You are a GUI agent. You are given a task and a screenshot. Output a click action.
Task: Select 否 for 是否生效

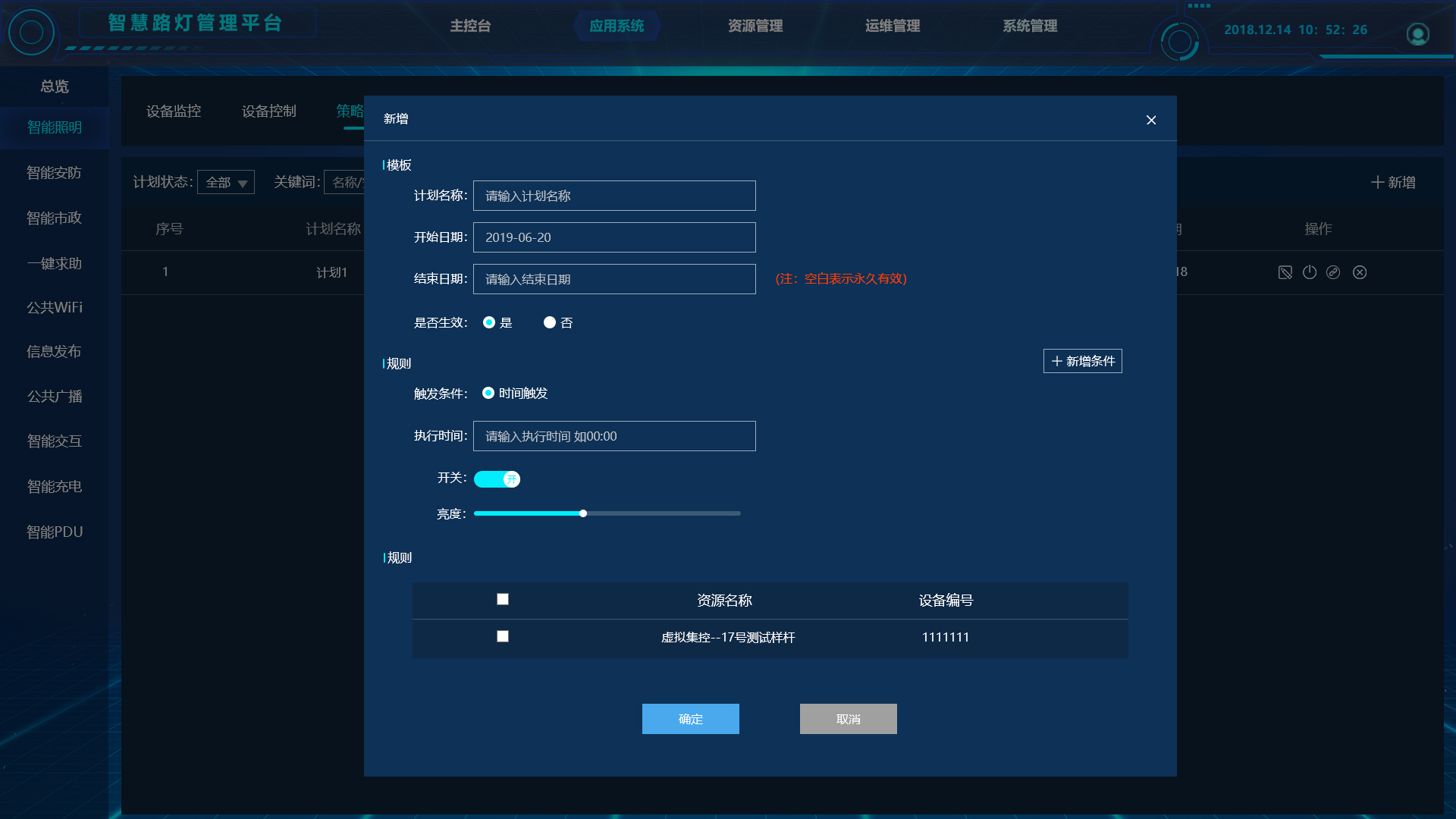(x=550, y=323)
